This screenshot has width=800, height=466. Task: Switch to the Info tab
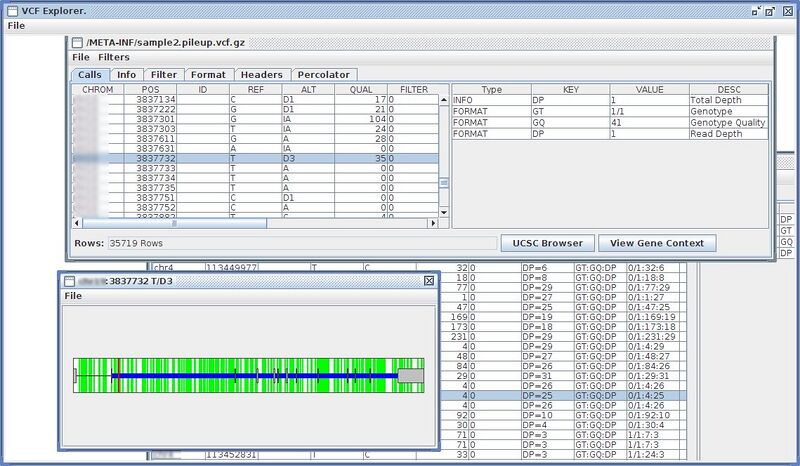(x=126, y=74)
